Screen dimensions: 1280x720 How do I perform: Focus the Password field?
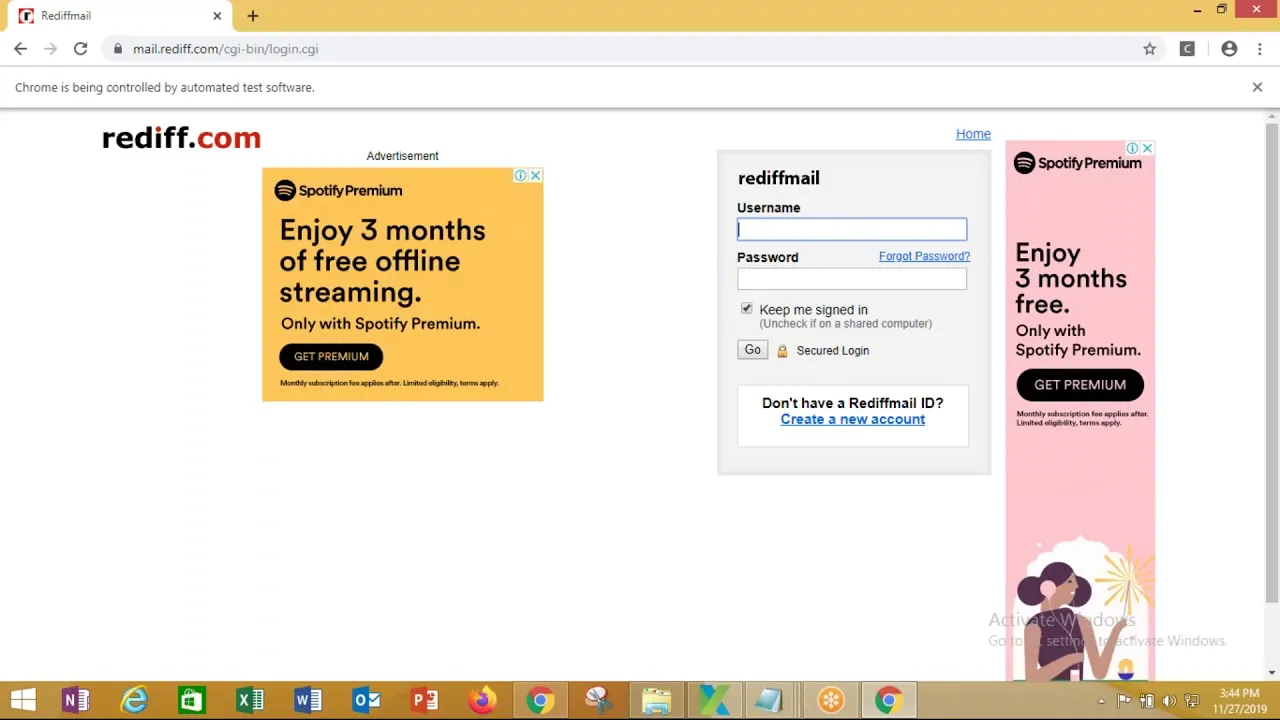click(852, 279)
